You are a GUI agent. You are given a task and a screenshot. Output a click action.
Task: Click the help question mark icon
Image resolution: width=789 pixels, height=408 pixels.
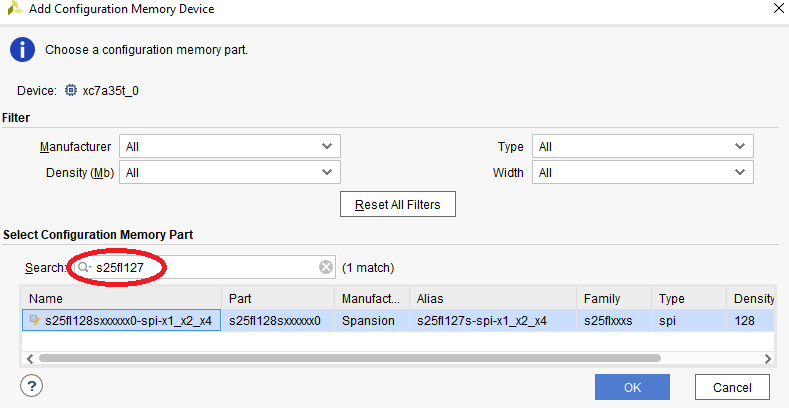30,385
